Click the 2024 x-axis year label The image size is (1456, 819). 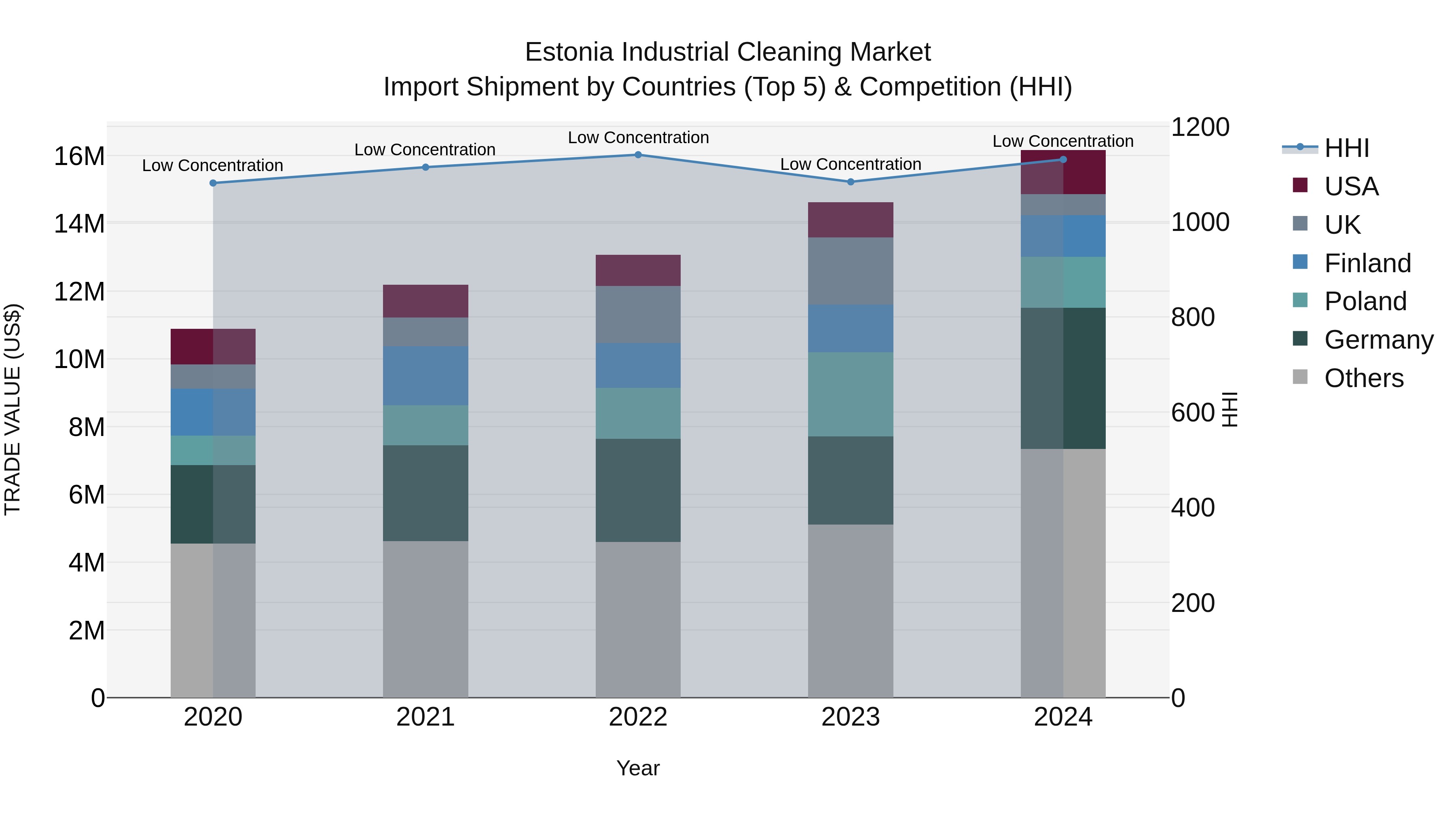point(1063,717)
